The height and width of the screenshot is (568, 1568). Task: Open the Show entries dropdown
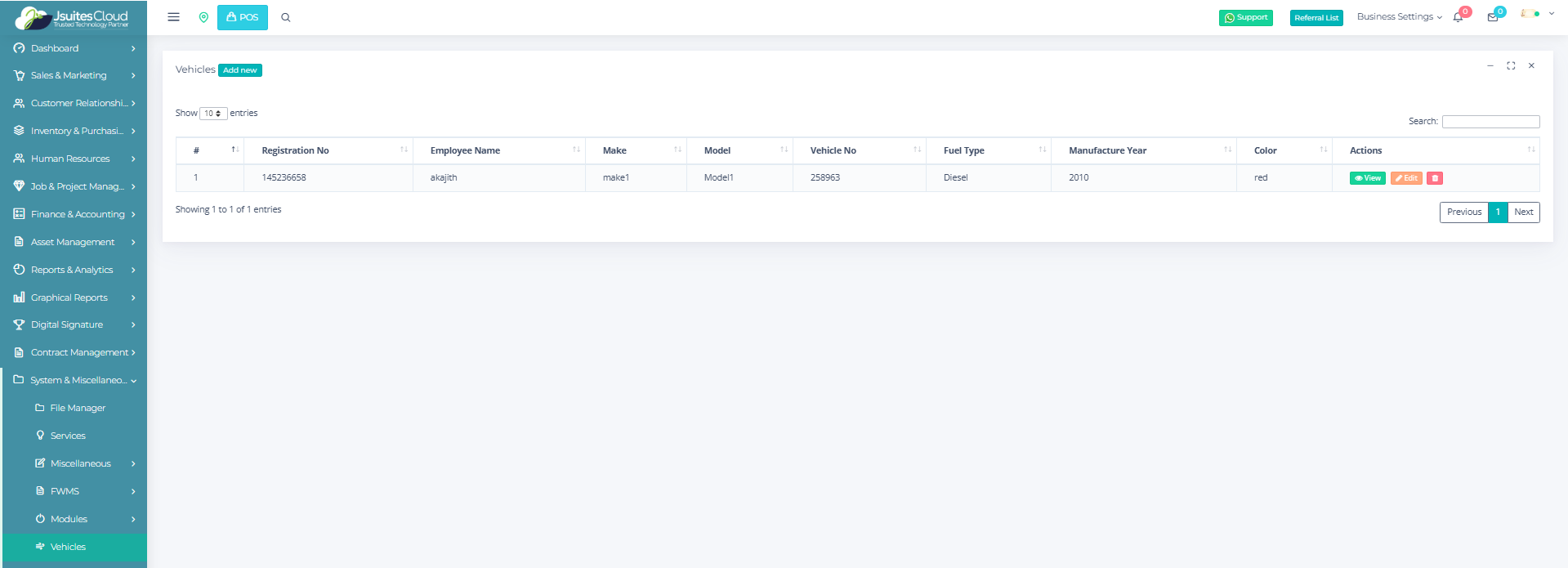tap(213, 114)
